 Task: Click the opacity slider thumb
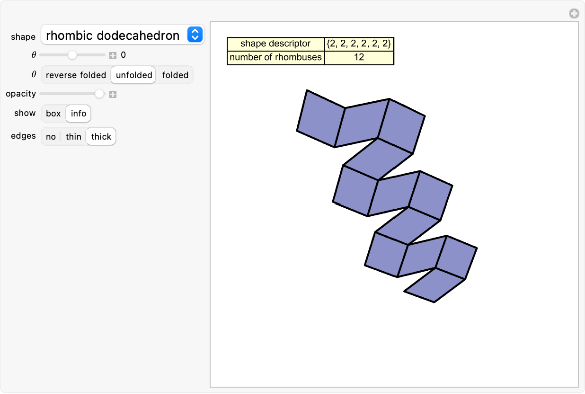(99, 94)
